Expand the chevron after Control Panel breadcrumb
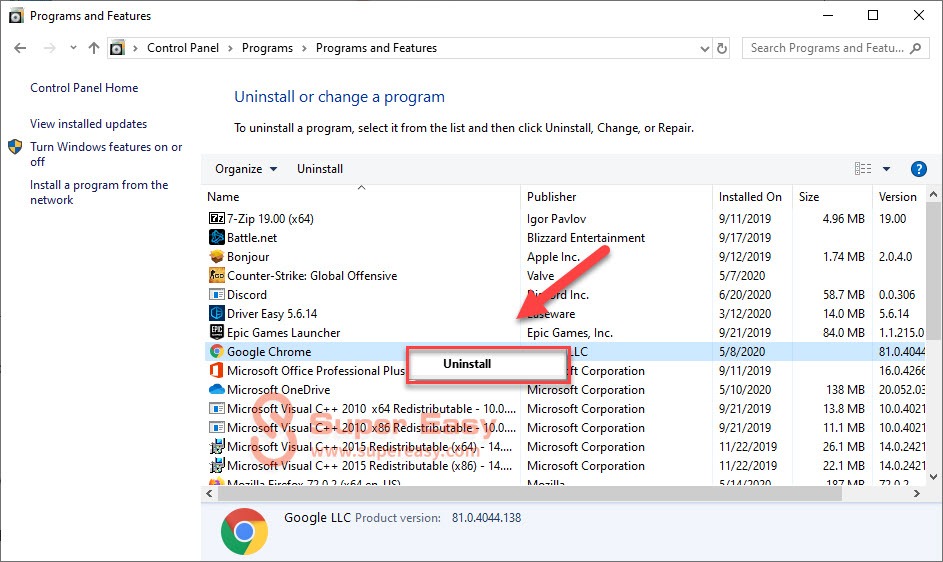This screenshot has height=562, width=943. 230,48
